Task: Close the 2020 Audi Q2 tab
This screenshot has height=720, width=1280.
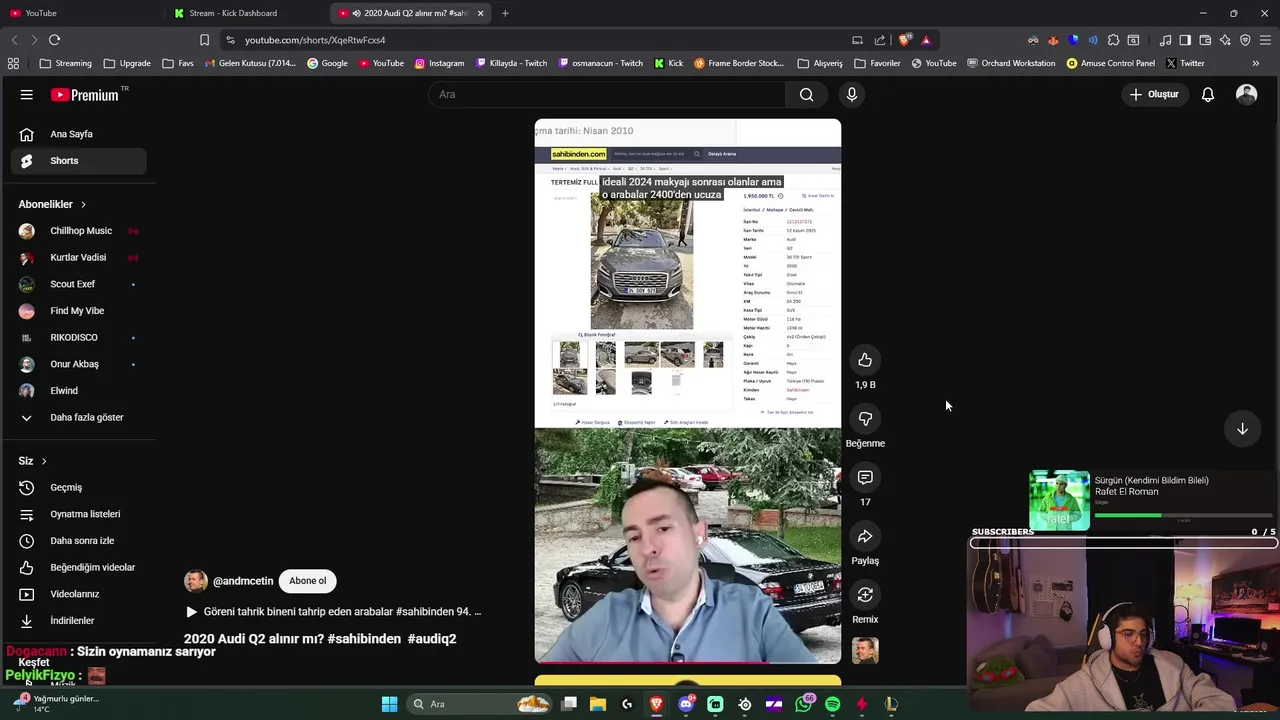Action: click(480, 13)
